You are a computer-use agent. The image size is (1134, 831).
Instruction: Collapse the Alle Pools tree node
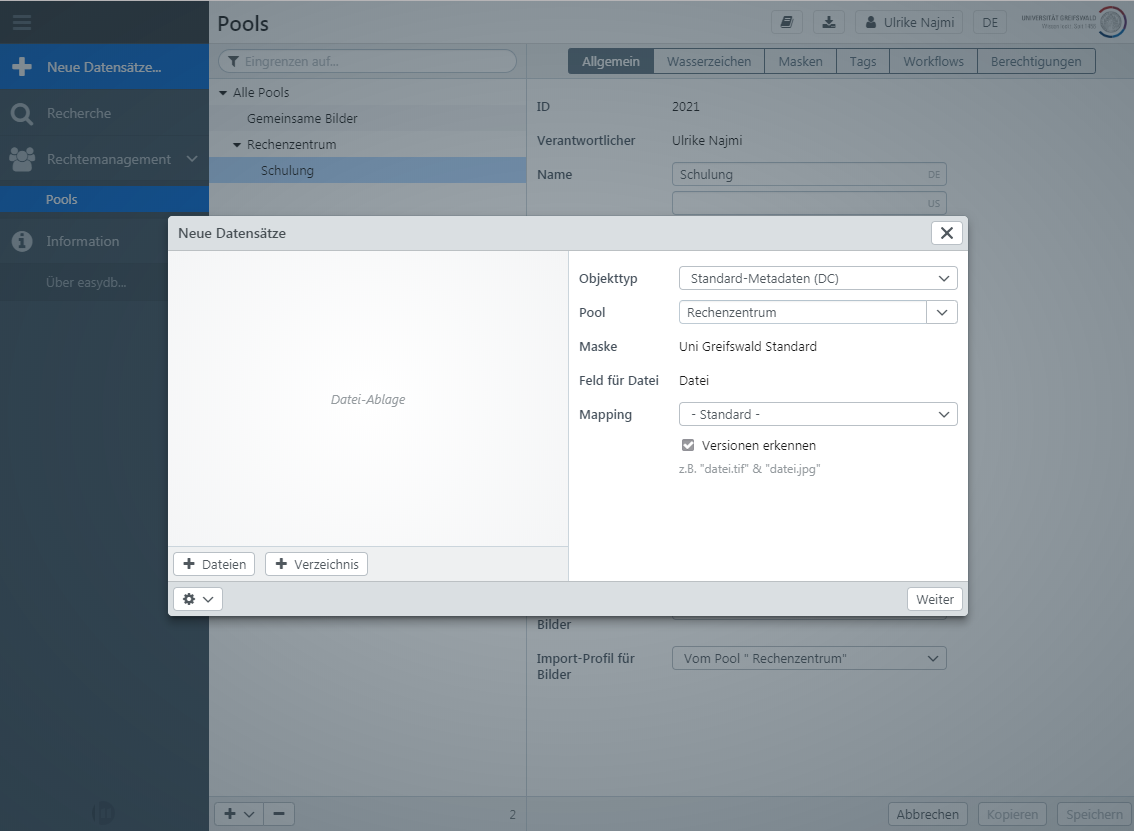(224, 93)
